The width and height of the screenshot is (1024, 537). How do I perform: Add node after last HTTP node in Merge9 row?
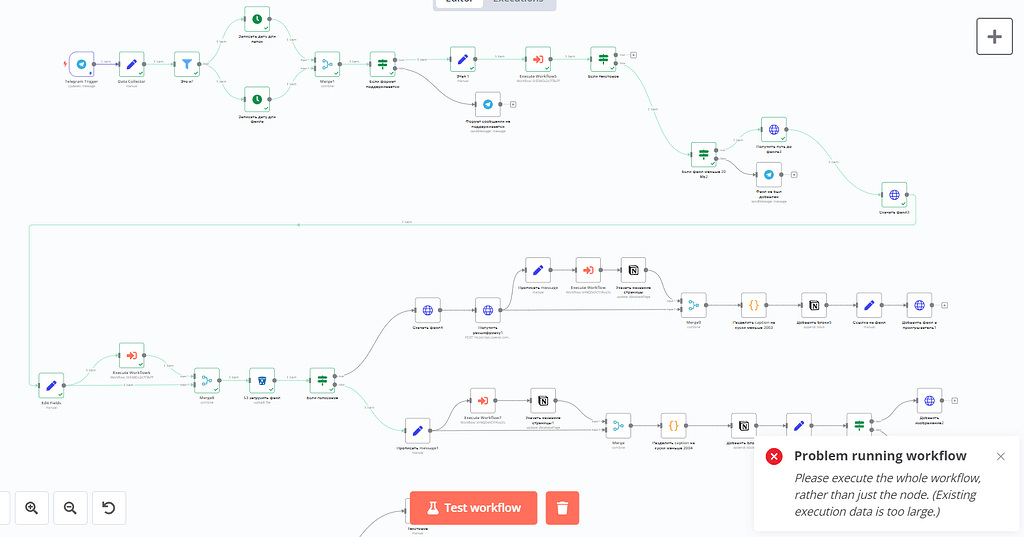[944, 305]
